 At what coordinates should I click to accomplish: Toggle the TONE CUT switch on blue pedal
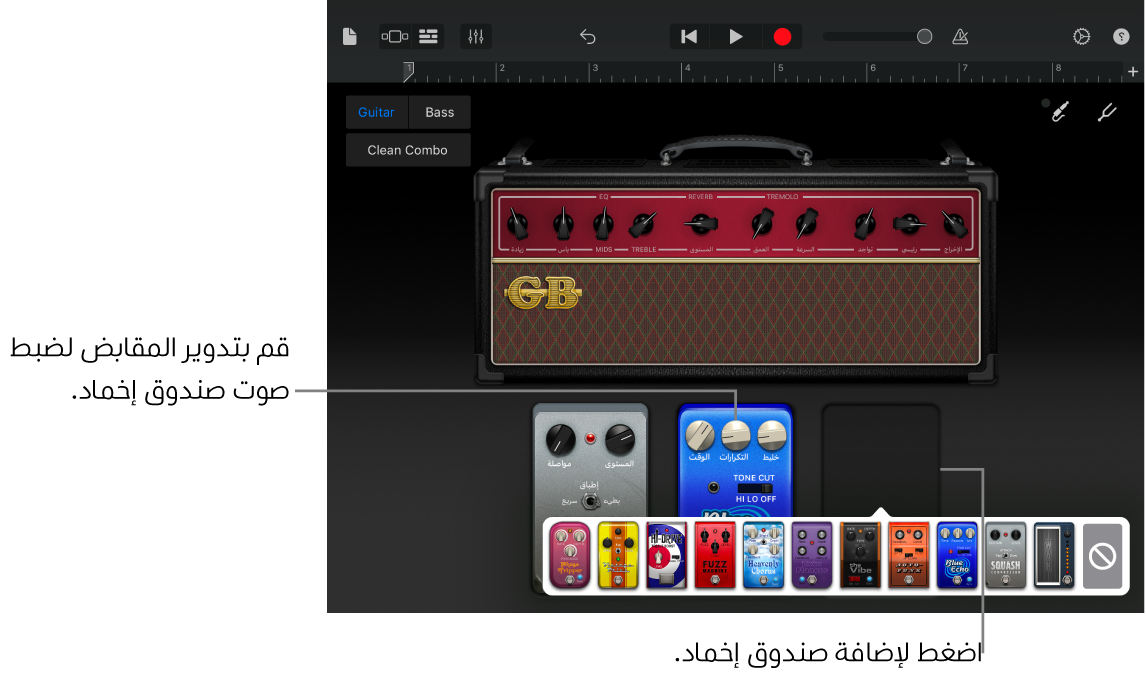click(755, 488)
